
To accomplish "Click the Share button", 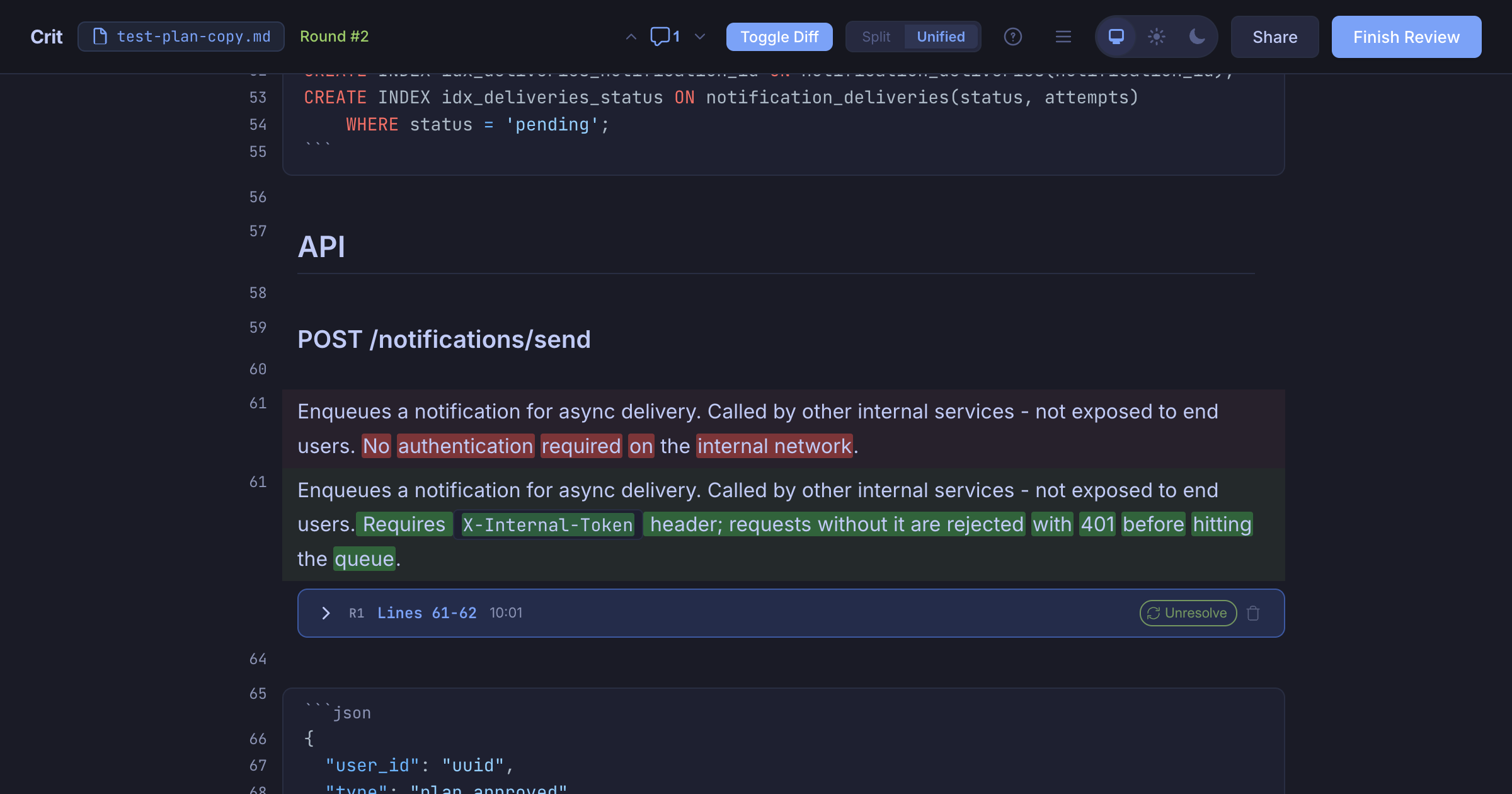I will [x=1275, y=37].
